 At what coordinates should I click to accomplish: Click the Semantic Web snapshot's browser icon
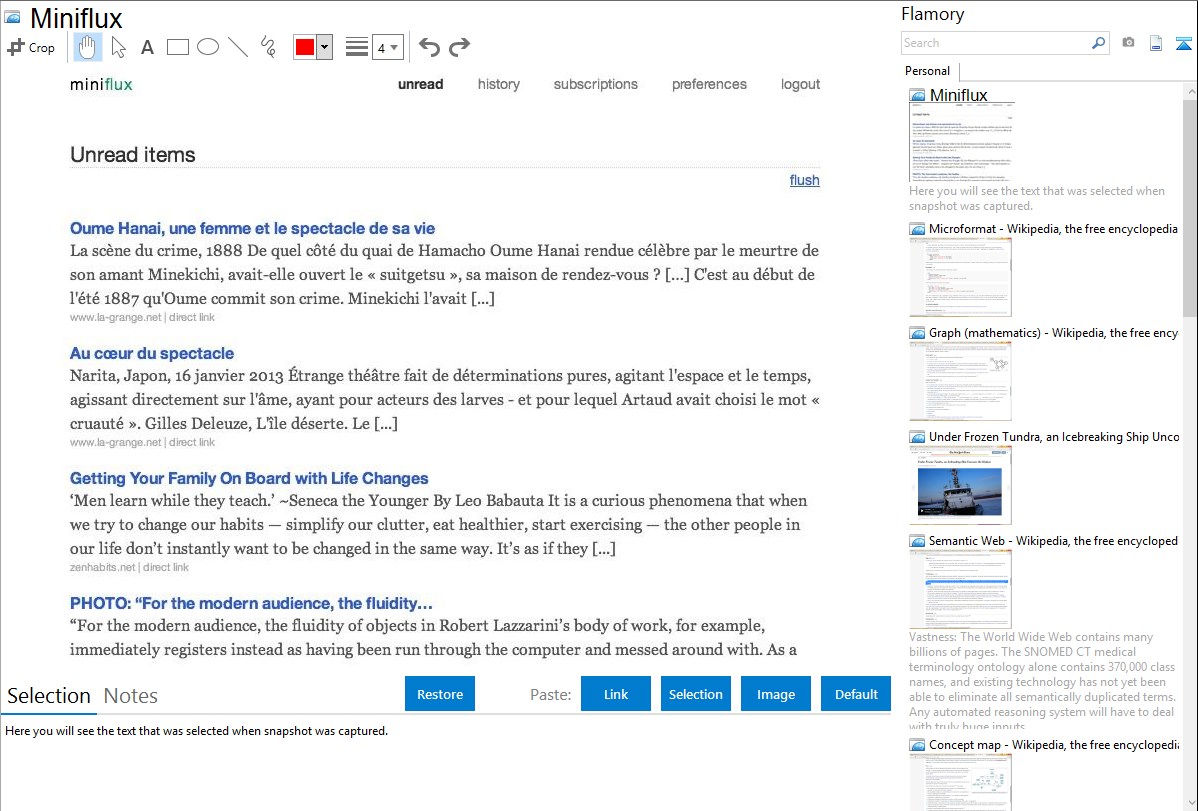[x=917, y=541]
